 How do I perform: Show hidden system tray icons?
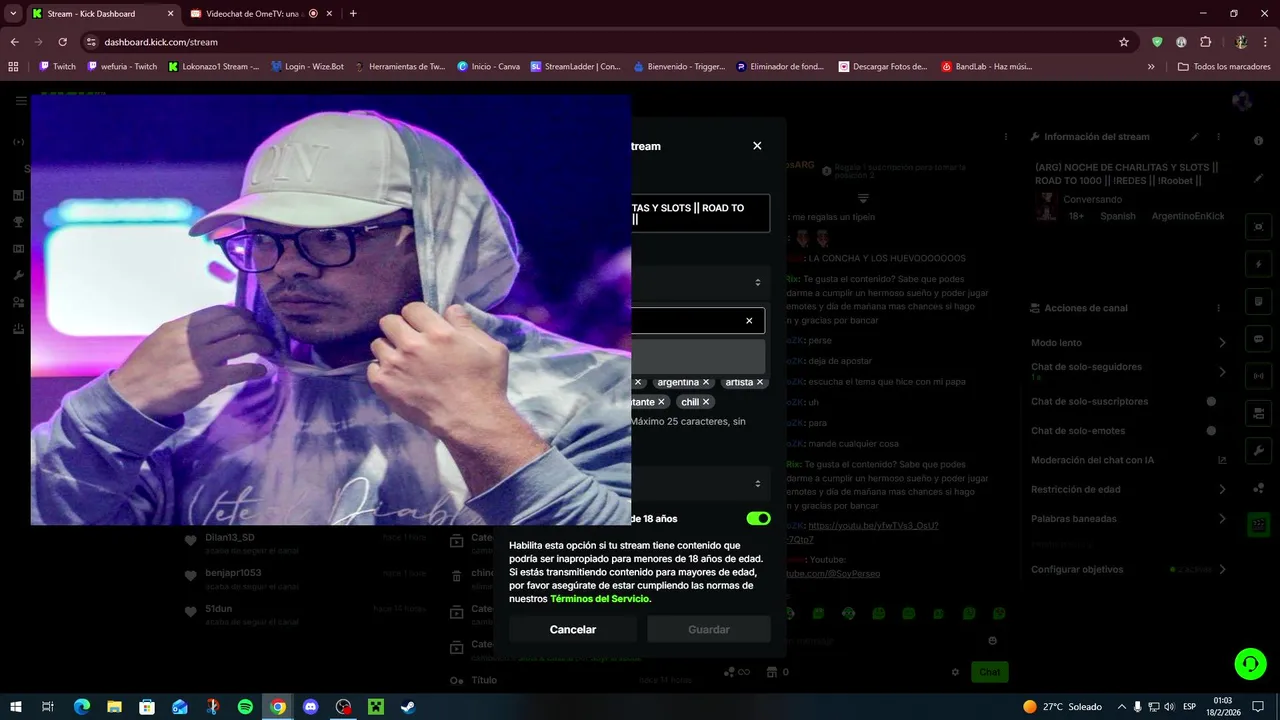[1121, 707]
